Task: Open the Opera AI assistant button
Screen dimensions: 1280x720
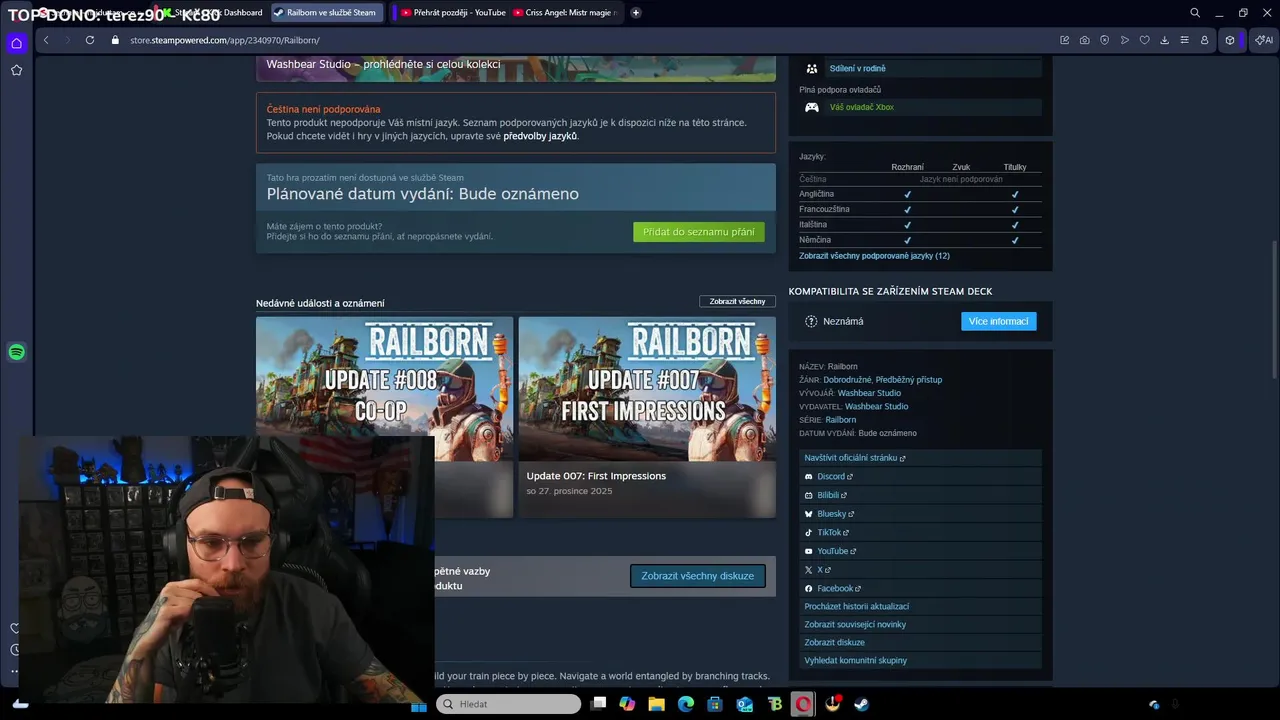Action: (x=1262, y=40)
